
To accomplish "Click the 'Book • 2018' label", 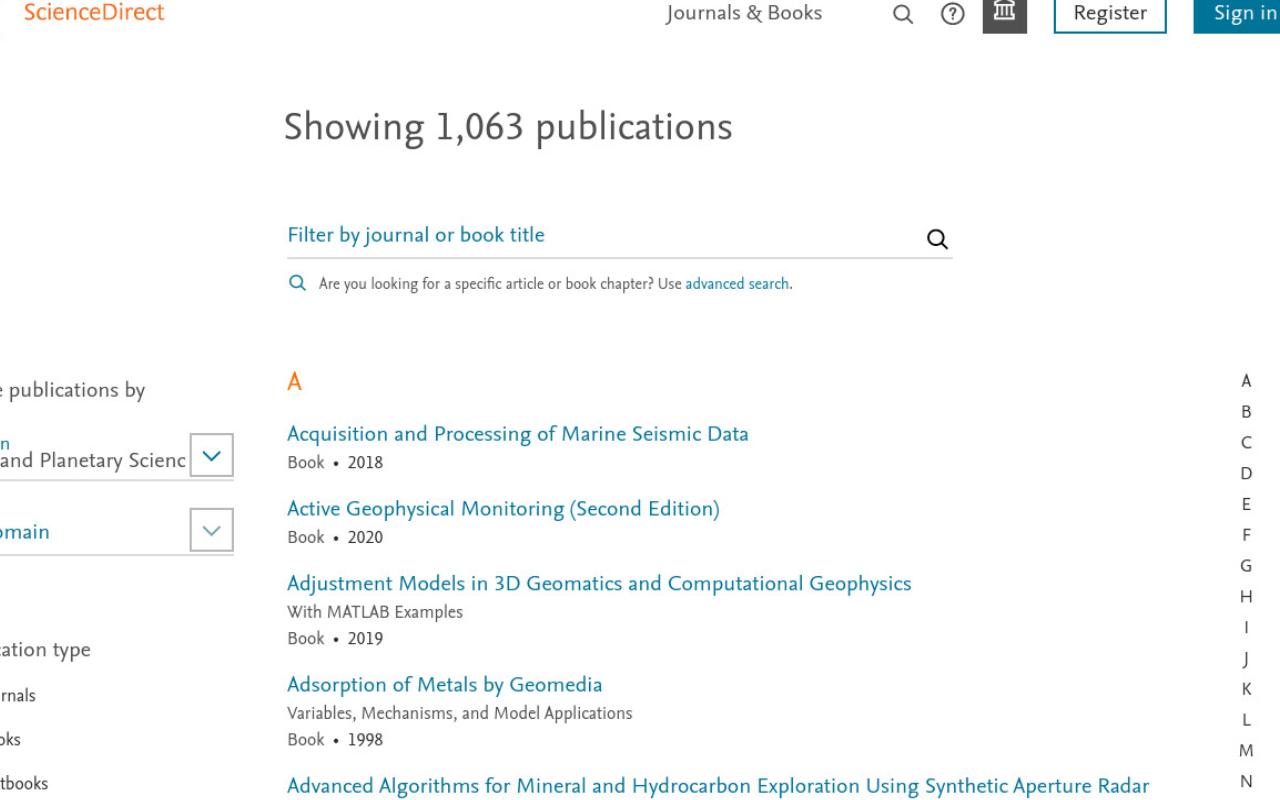I will 335,463.
